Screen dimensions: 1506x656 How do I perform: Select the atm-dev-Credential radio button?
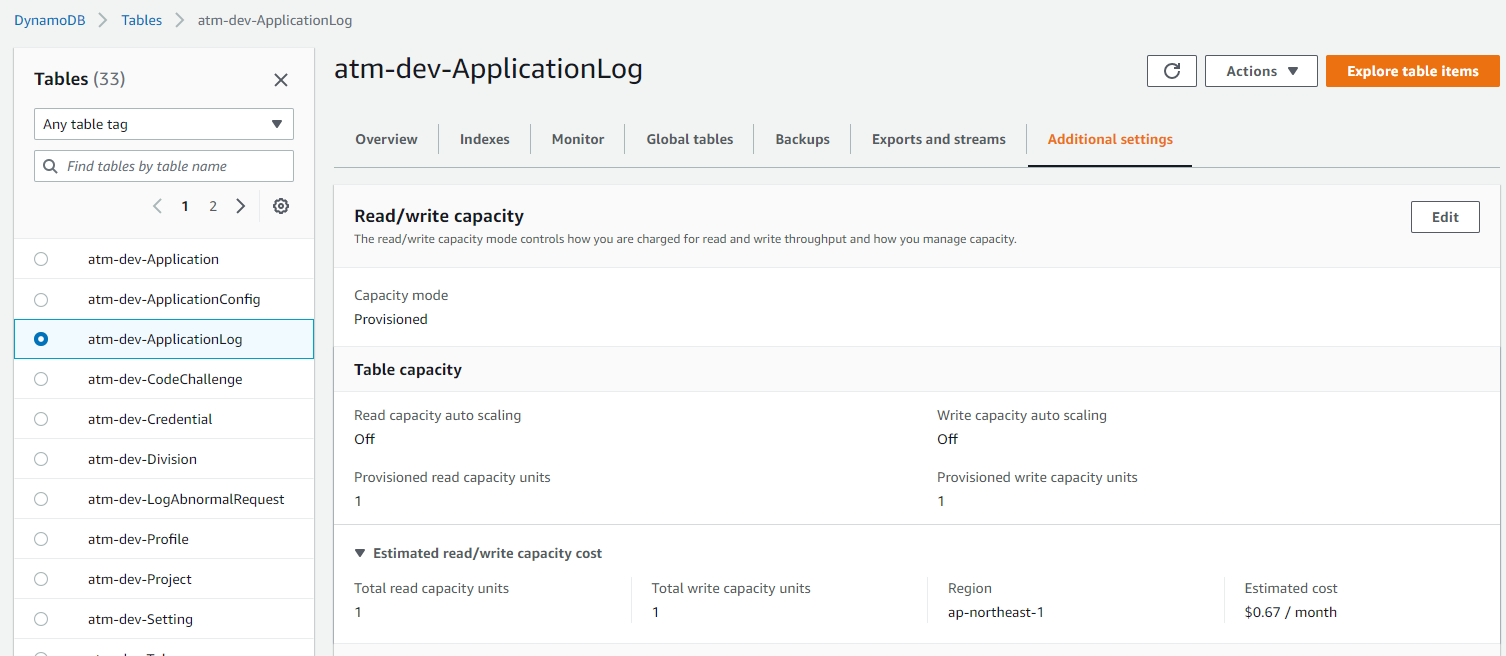point(41,419)
